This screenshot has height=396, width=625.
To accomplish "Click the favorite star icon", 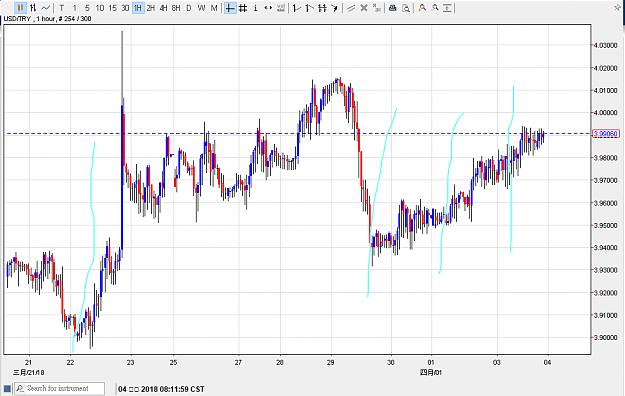I will click(618, 7).
